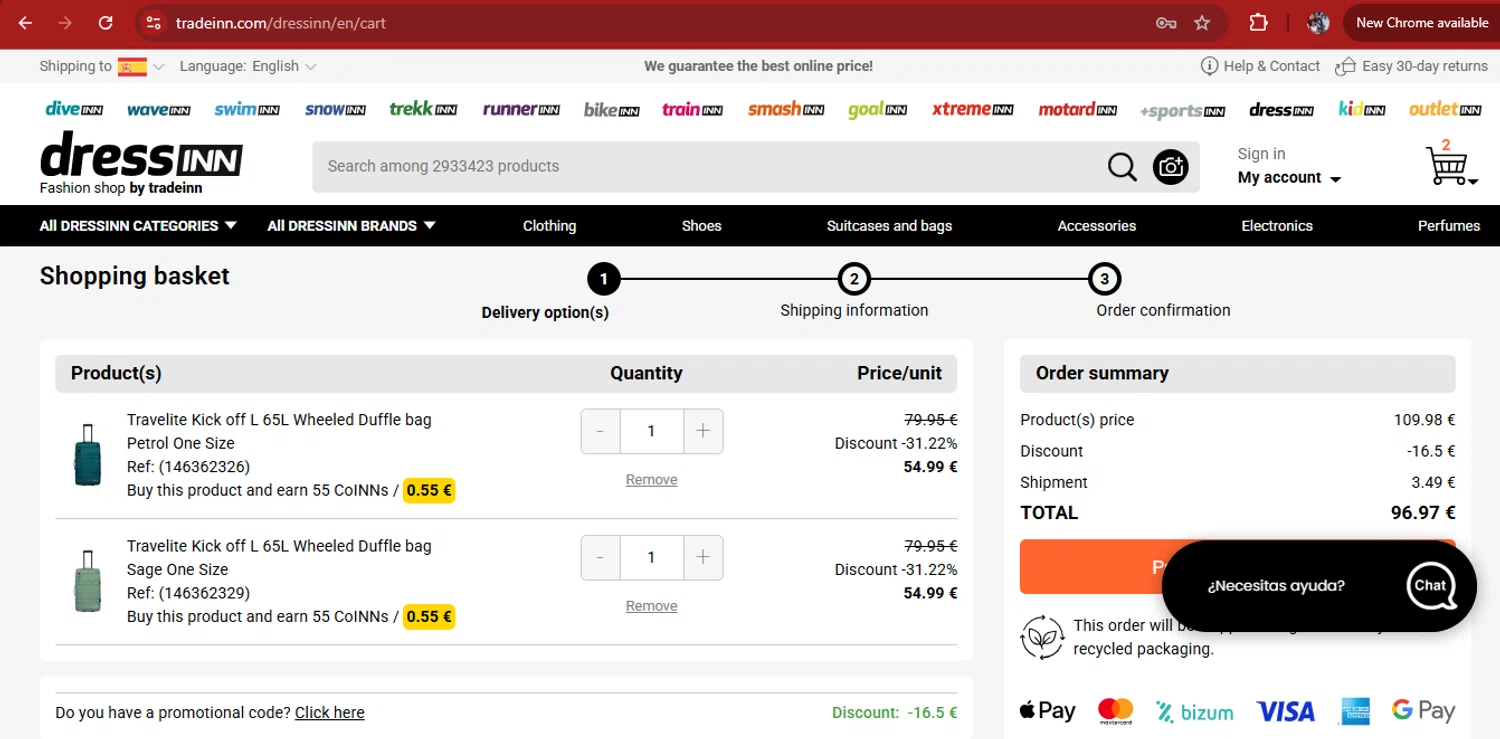Open Suitcases and bags menu item
This screenshot has height=739, width=1500.
tap(889, 226)
